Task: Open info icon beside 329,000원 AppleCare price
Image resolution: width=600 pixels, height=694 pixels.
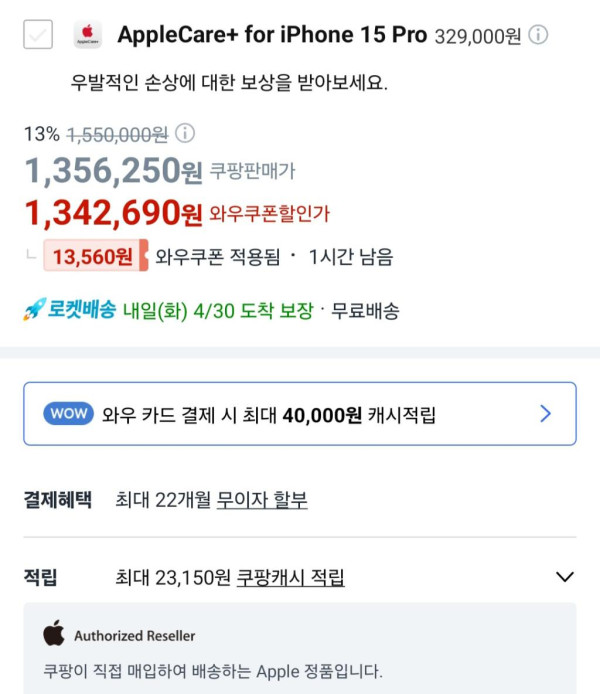Action: click(538, 36)
